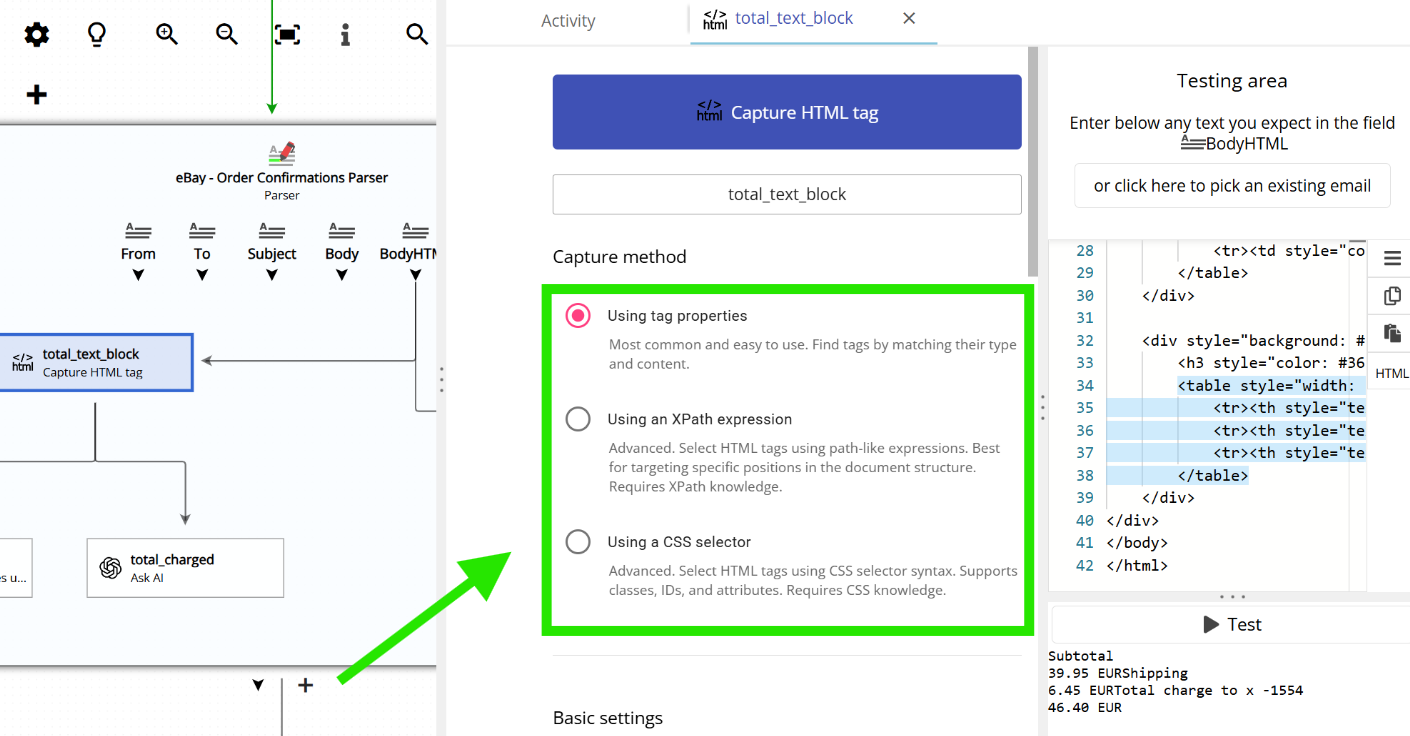Select the Using tag properties option
This screenshot has width=1410, height=736.
(578, 315)
